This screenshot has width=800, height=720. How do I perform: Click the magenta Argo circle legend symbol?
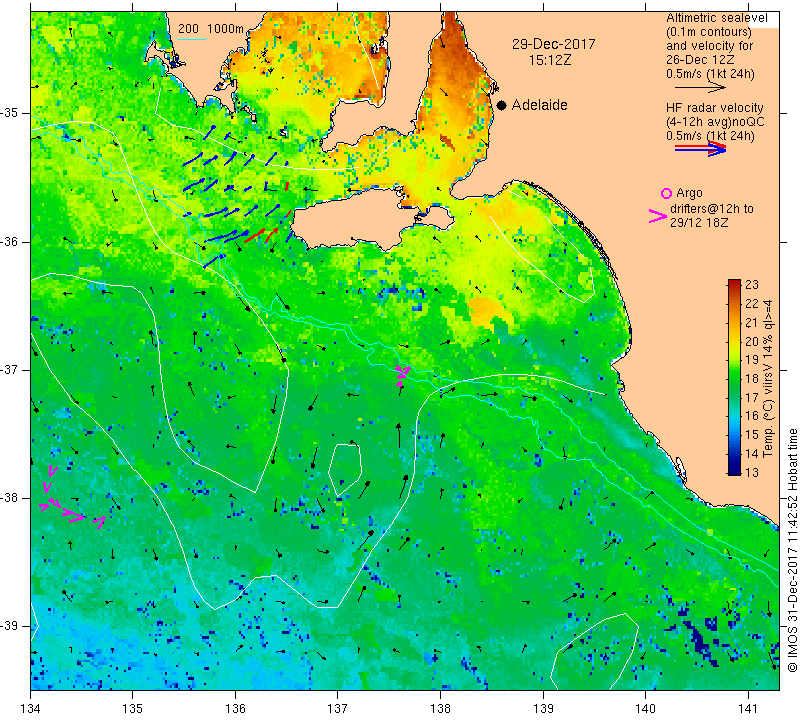(x=666, y=193)
